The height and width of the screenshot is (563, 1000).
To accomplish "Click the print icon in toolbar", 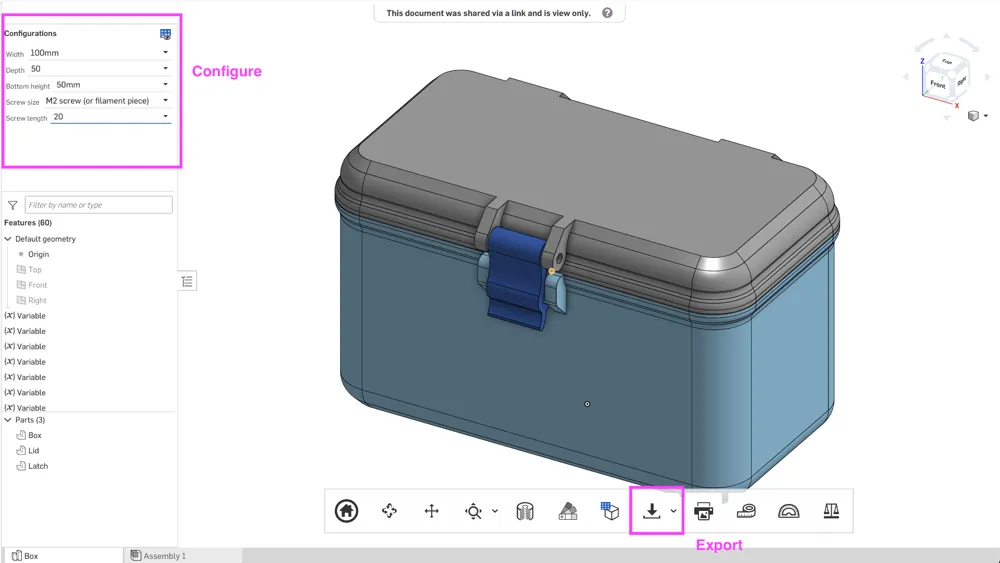I will point(703,511).
